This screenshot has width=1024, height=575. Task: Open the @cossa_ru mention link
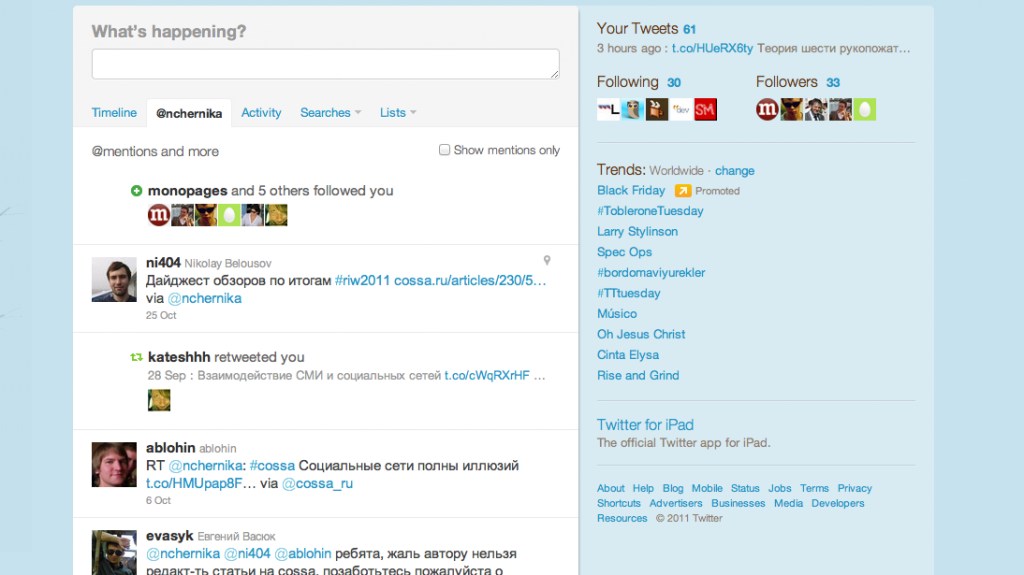[317, 484]
